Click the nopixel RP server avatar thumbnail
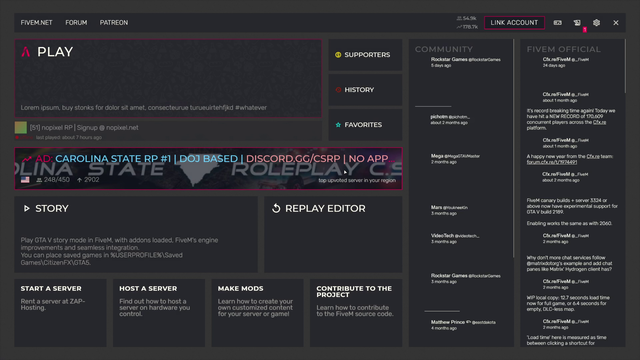This screenshot has width=640, height=360. pyautogui.click(x=21, y=127)
